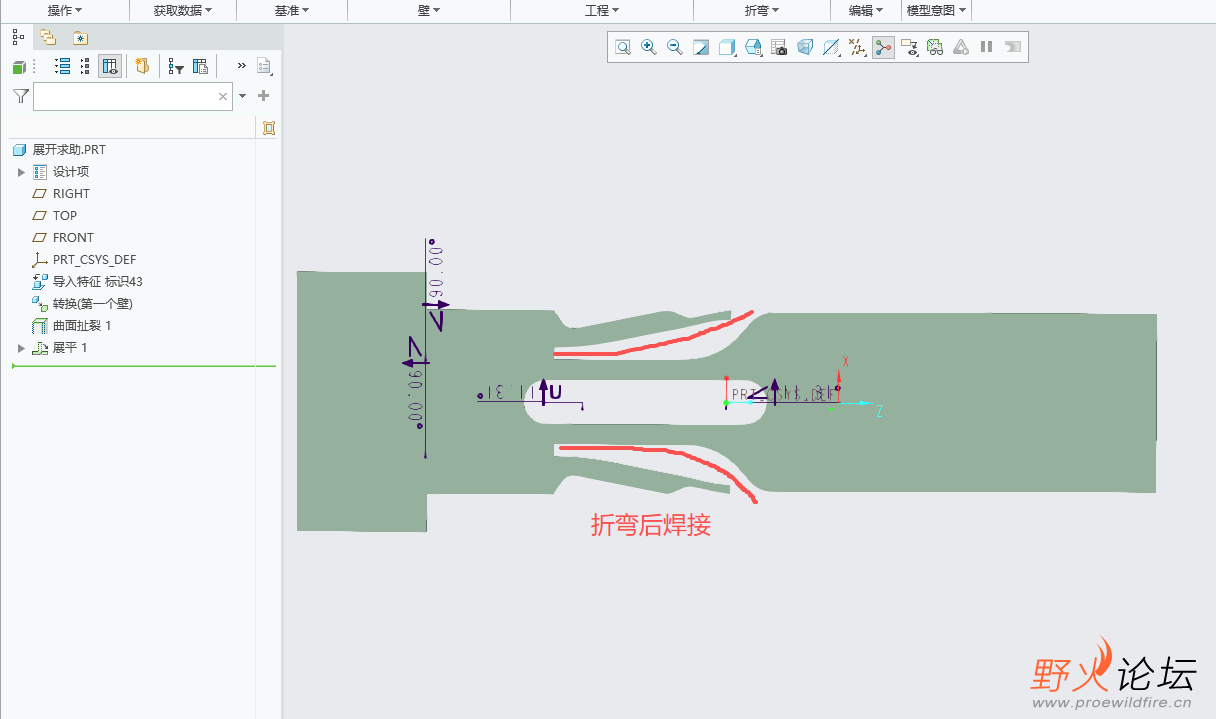This screenshot has height=719, width=1216.
Task: Clear the search field with X
Action: [223, 97]
